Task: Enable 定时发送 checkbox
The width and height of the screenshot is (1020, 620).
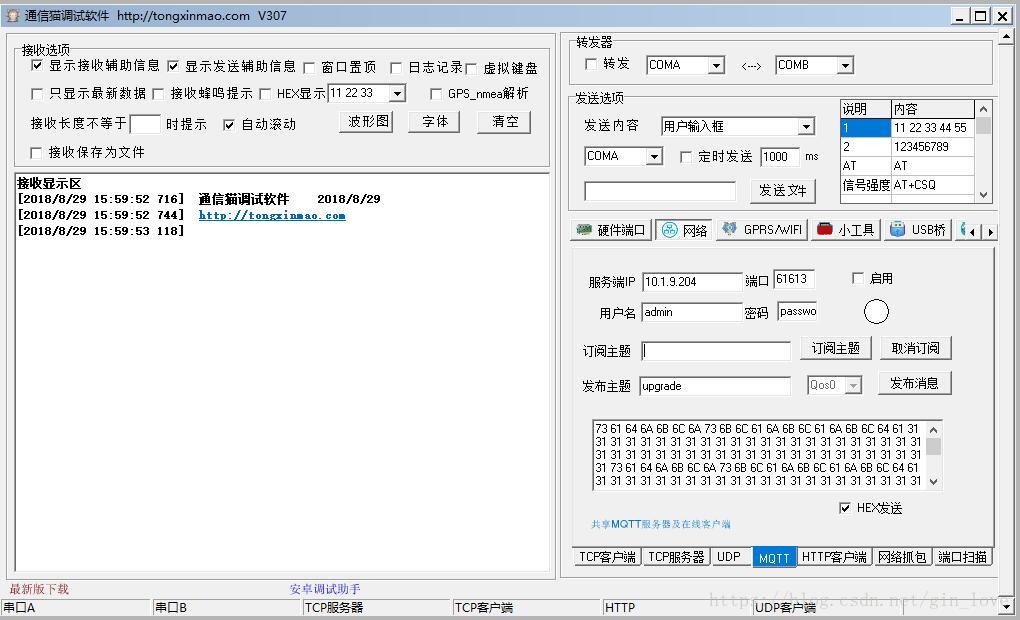Action: [x=686, y=156]
